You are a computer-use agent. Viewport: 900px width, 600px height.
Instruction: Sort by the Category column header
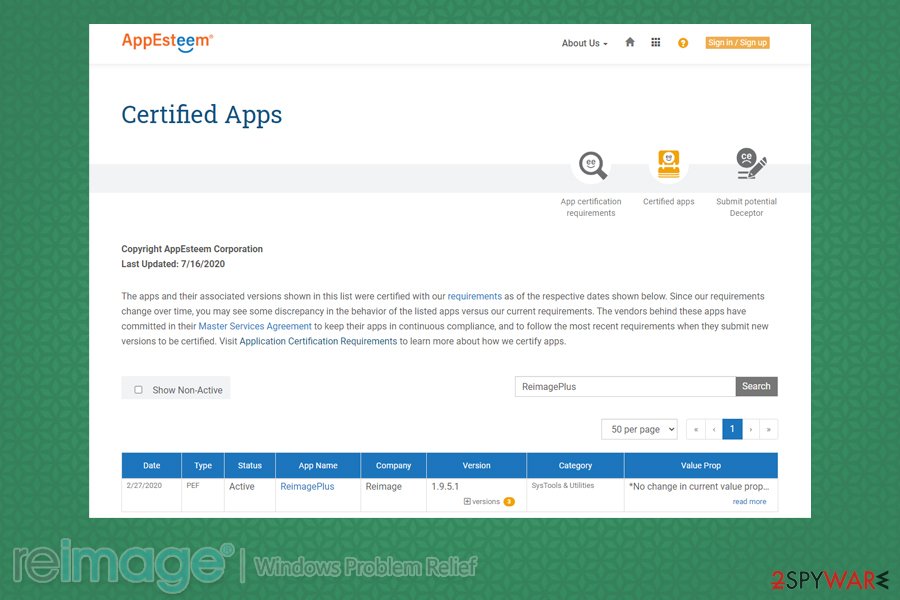coord(575,466)
